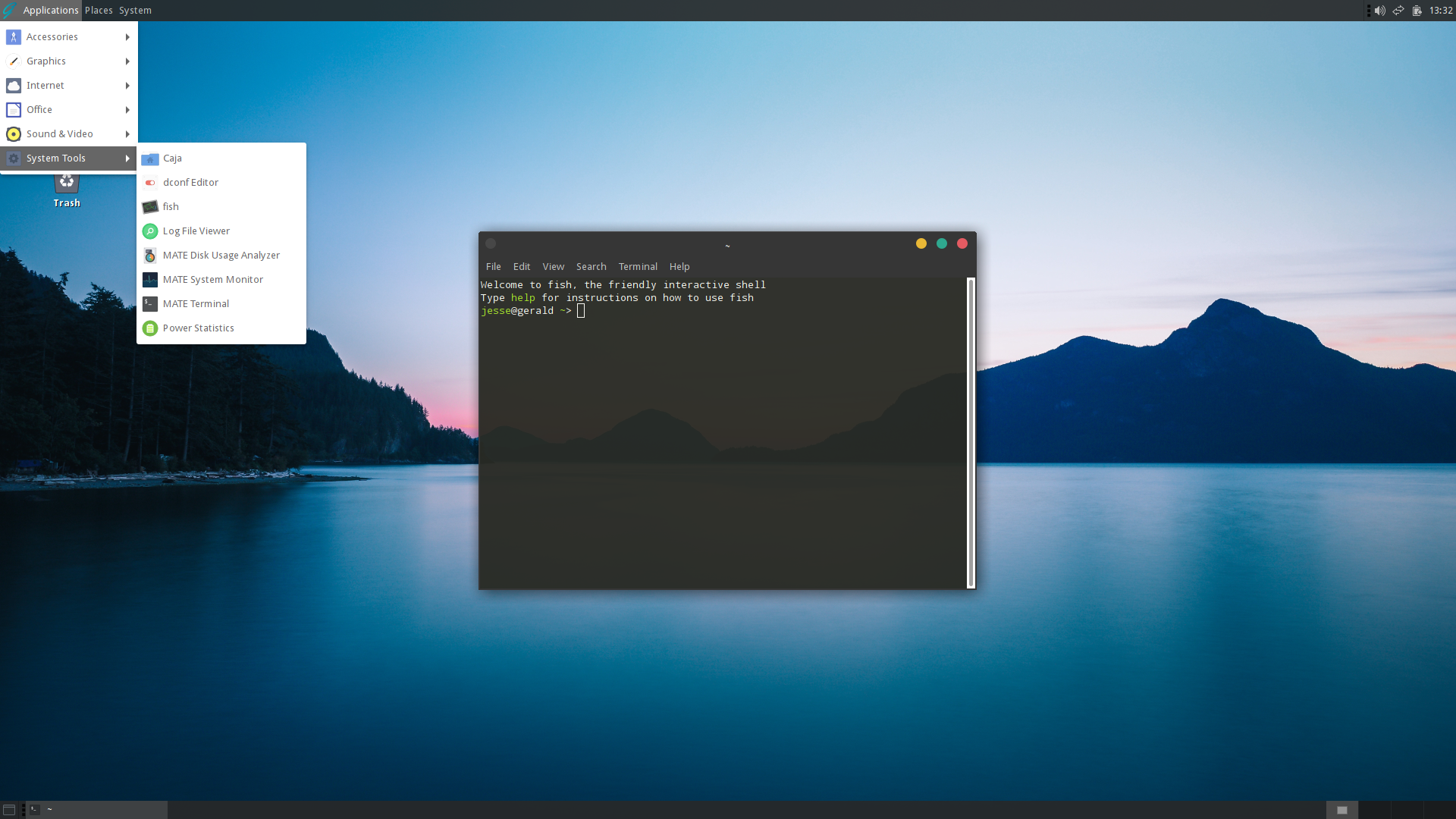Click the network connection tray icon
The image size is (1456, 819).
click(x=1398, y=11)
